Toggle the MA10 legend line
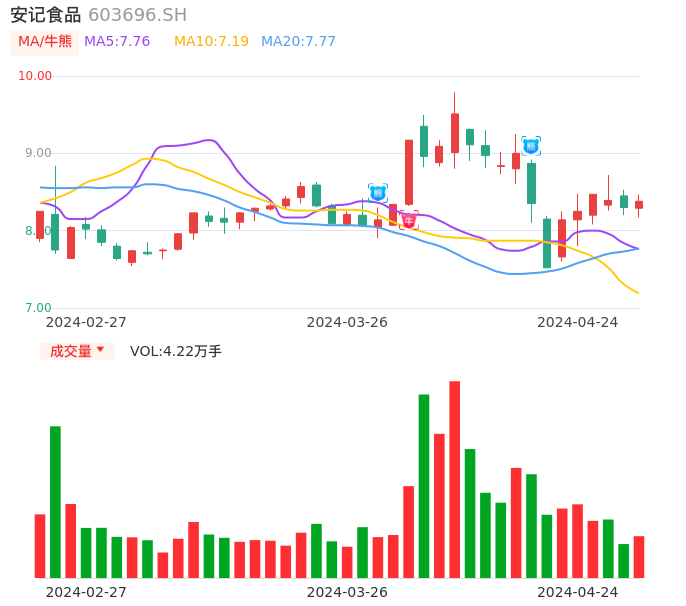 [211, 42]
